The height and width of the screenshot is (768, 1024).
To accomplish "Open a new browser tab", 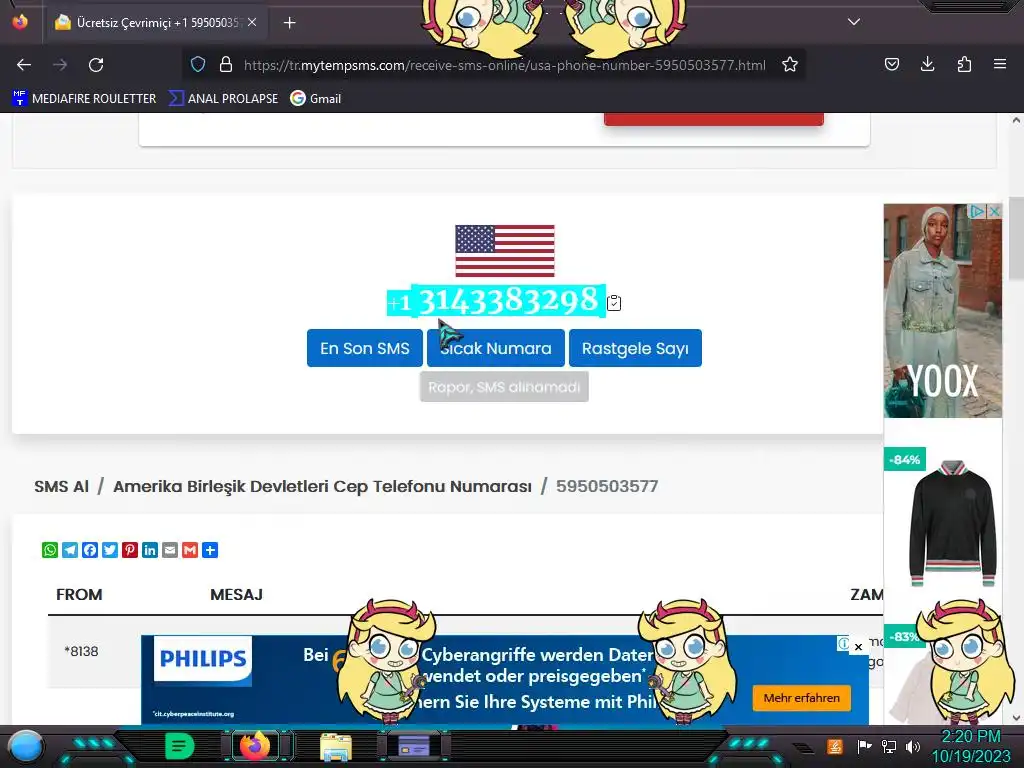I will coord(289,23).
